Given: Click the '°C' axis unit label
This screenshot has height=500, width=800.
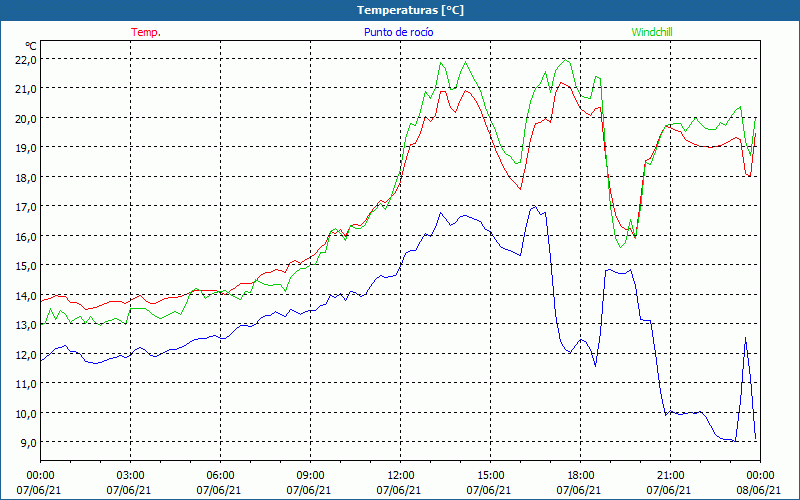Looking at the screenshot, I should pos(31,46).
